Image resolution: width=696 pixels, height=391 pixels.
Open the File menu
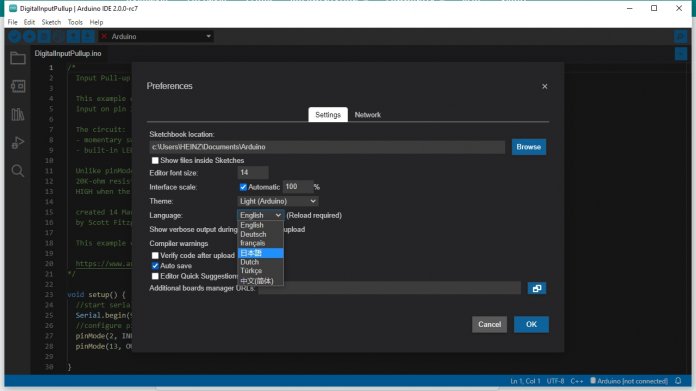(12, 22)
